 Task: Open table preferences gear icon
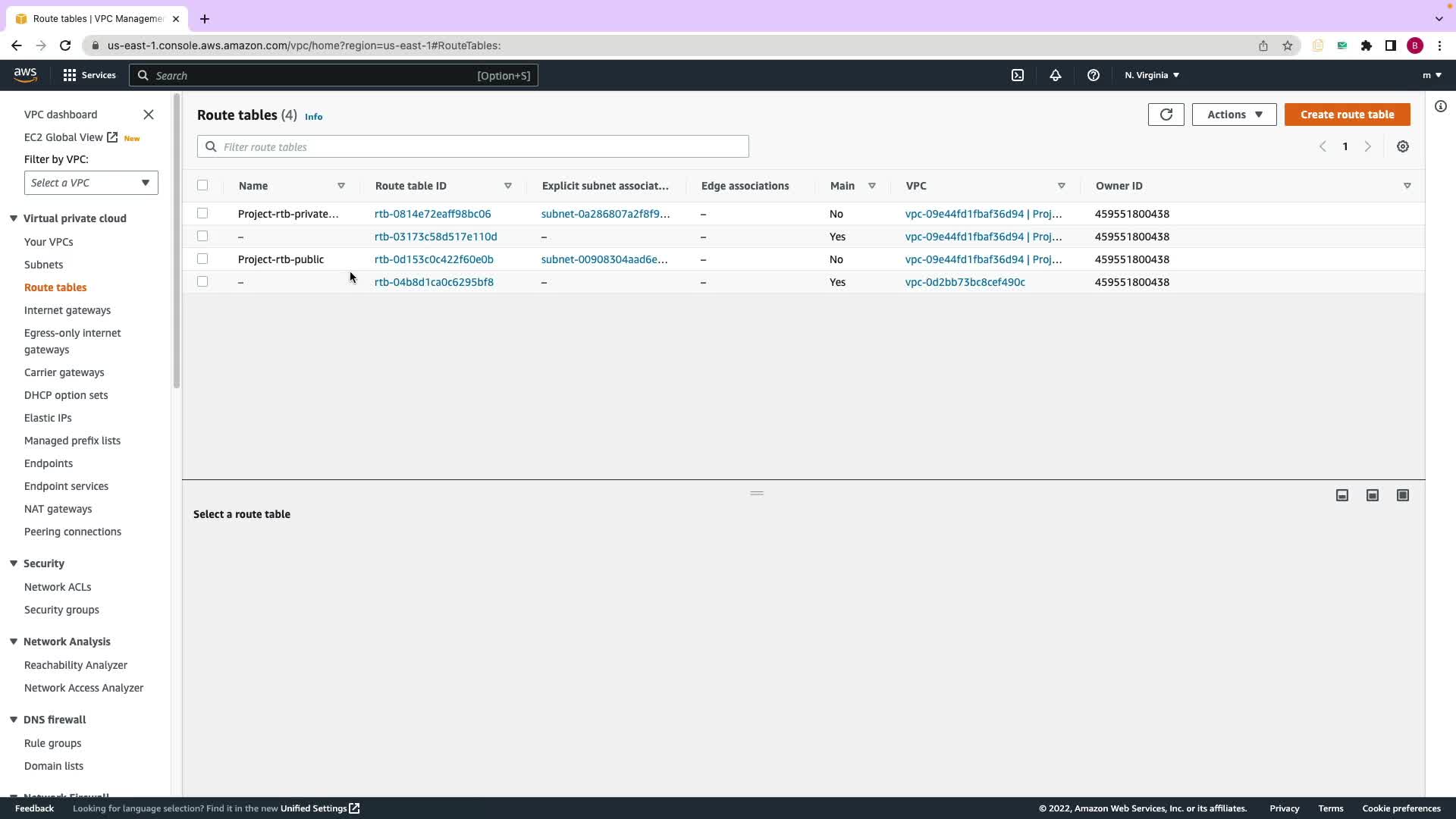coord(1402,146)
